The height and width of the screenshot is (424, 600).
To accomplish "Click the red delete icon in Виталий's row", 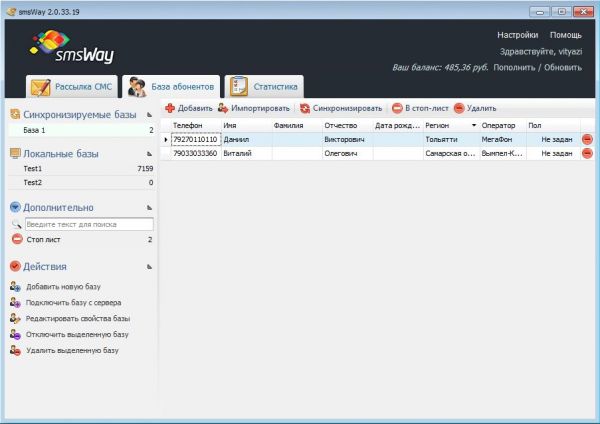I will click(587, 154).
